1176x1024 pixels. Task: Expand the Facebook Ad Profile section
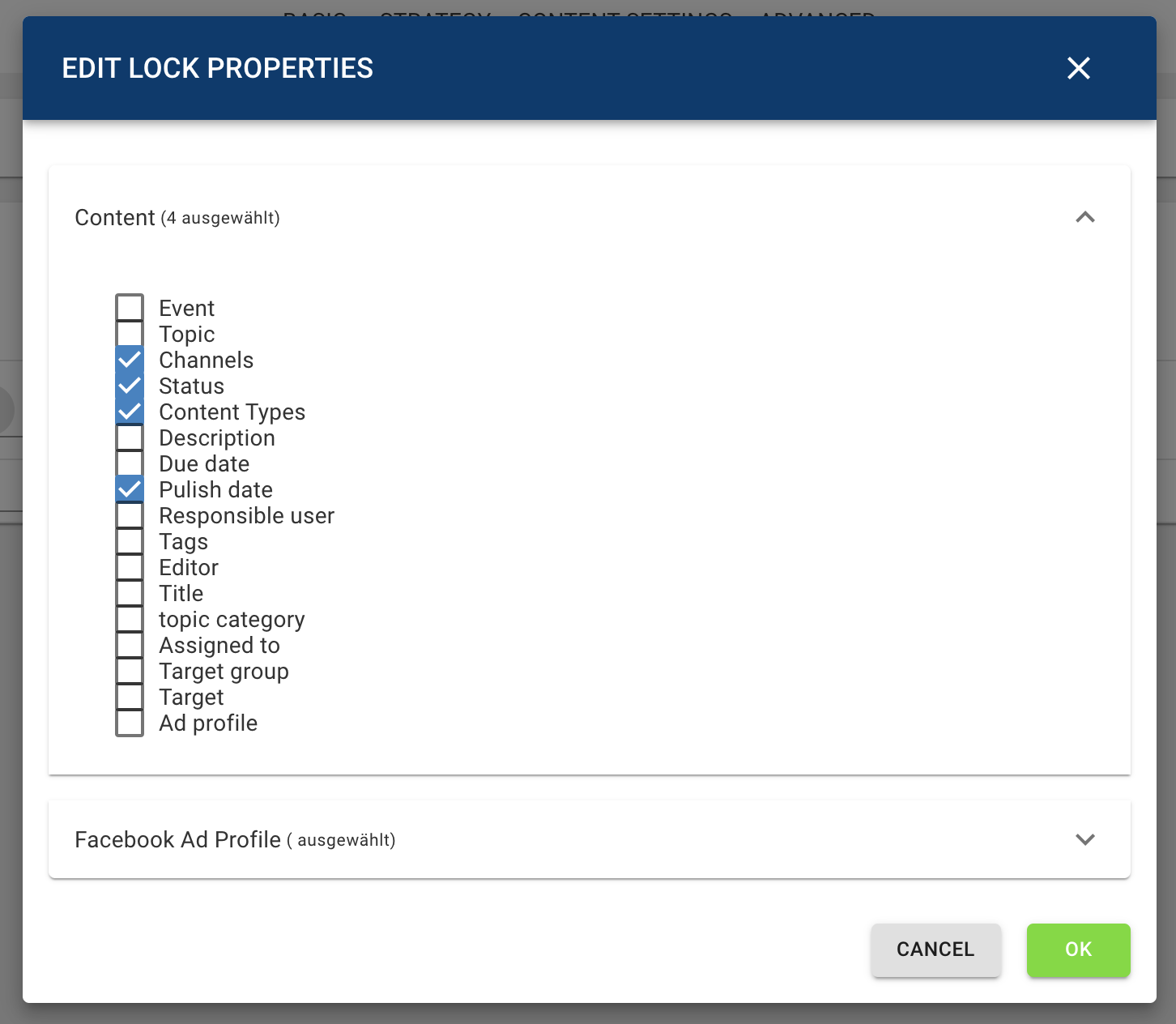point(1084,839)
